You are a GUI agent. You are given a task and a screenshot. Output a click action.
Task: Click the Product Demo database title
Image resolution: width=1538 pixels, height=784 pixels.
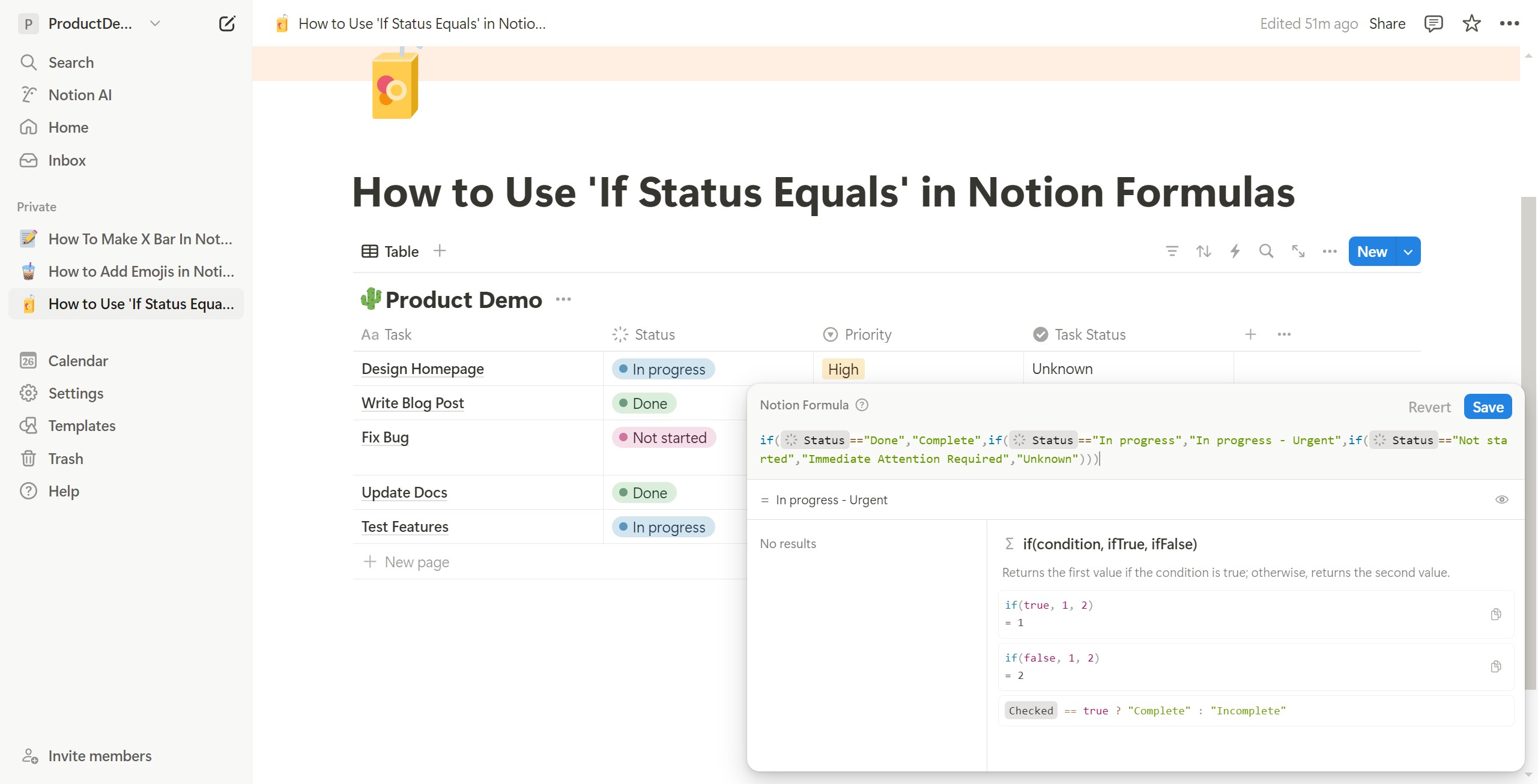click(x=464, y=300)
